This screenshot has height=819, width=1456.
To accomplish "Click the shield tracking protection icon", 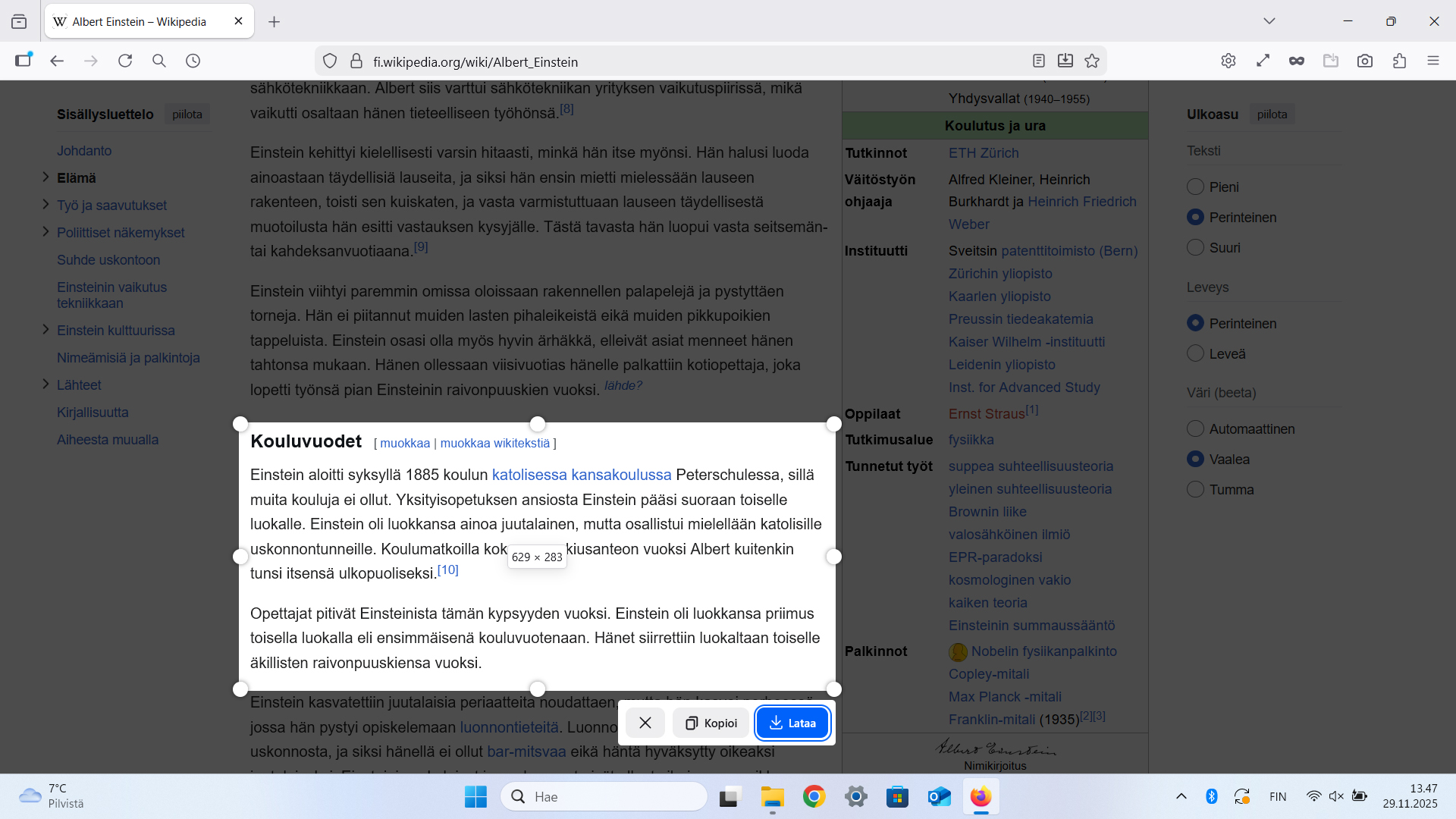I will [330, 61].
